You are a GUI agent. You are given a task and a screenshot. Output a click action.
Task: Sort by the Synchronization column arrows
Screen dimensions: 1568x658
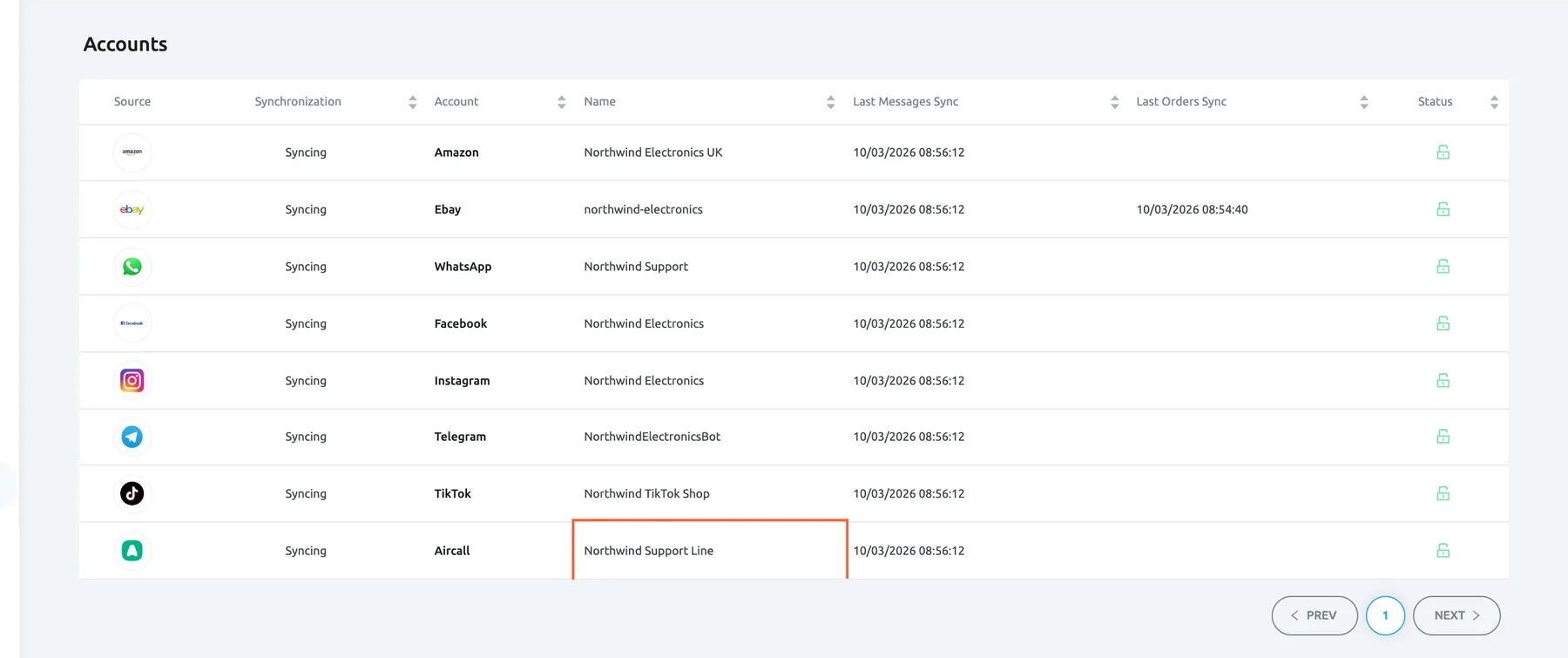413,102
